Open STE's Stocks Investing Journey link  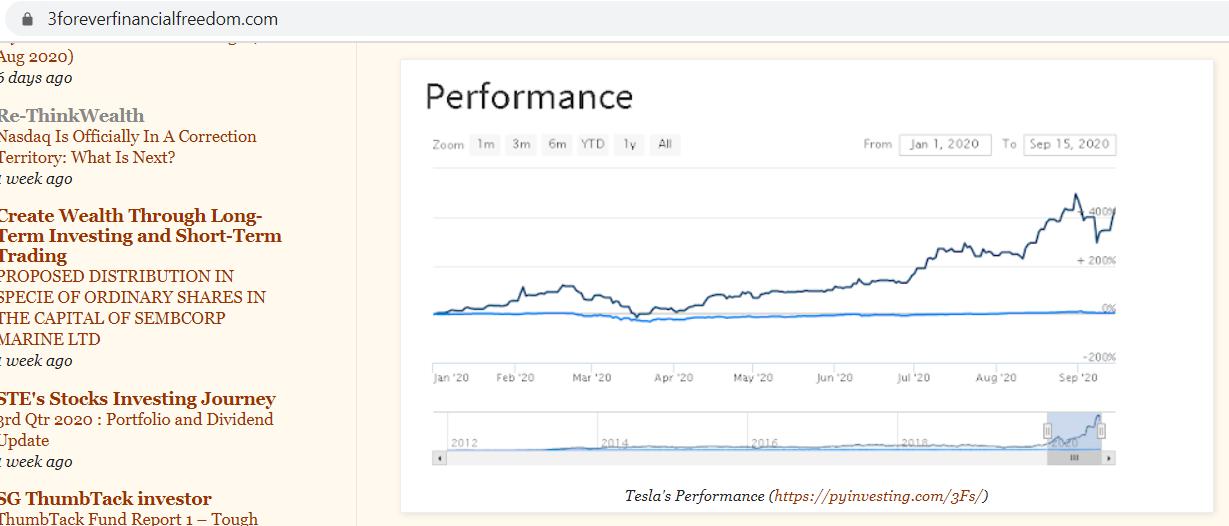tap(137, 399)
